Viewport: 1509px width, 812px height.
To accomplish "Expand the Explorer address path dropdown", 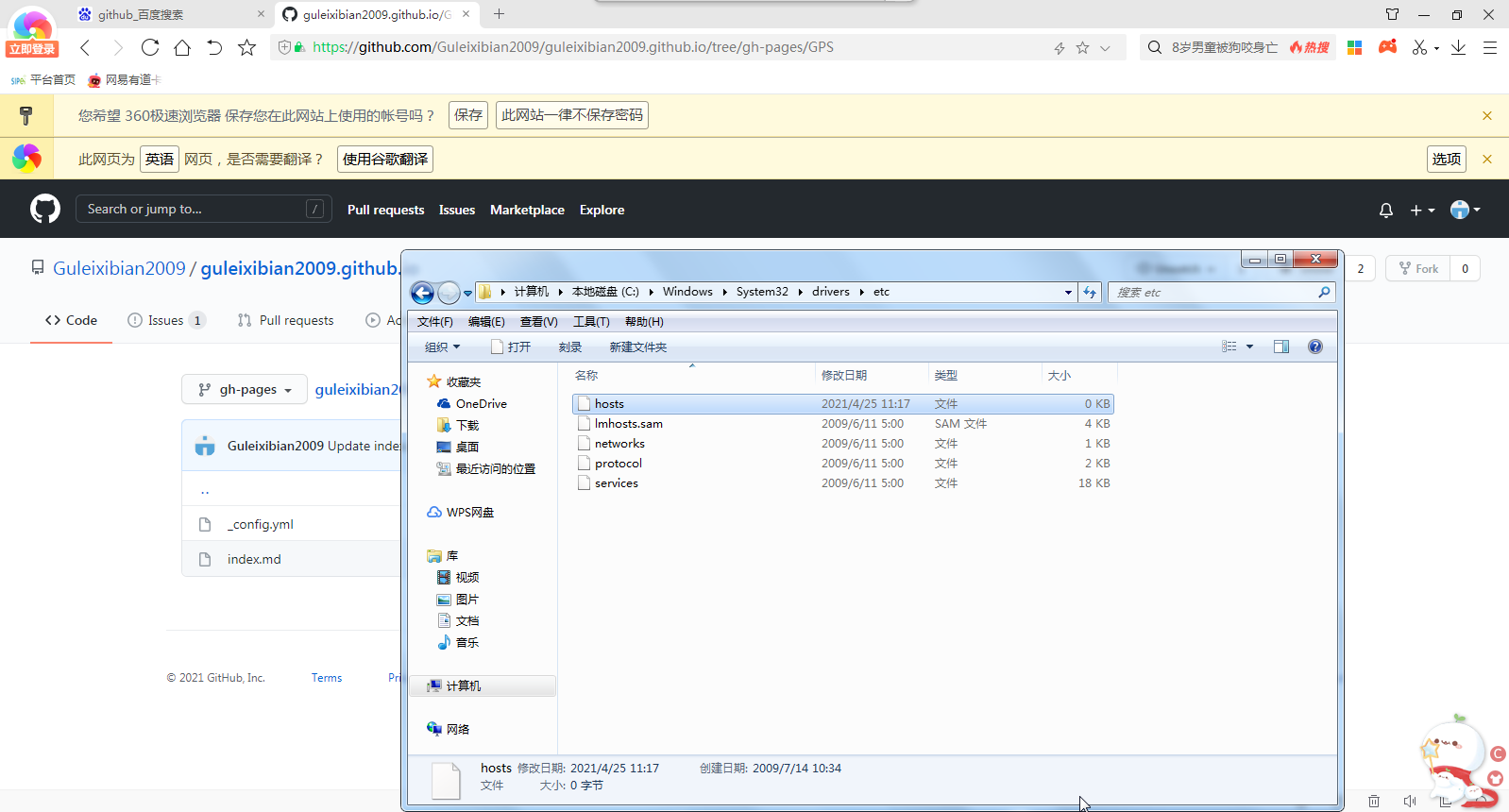I will (x=1068, y=293).
